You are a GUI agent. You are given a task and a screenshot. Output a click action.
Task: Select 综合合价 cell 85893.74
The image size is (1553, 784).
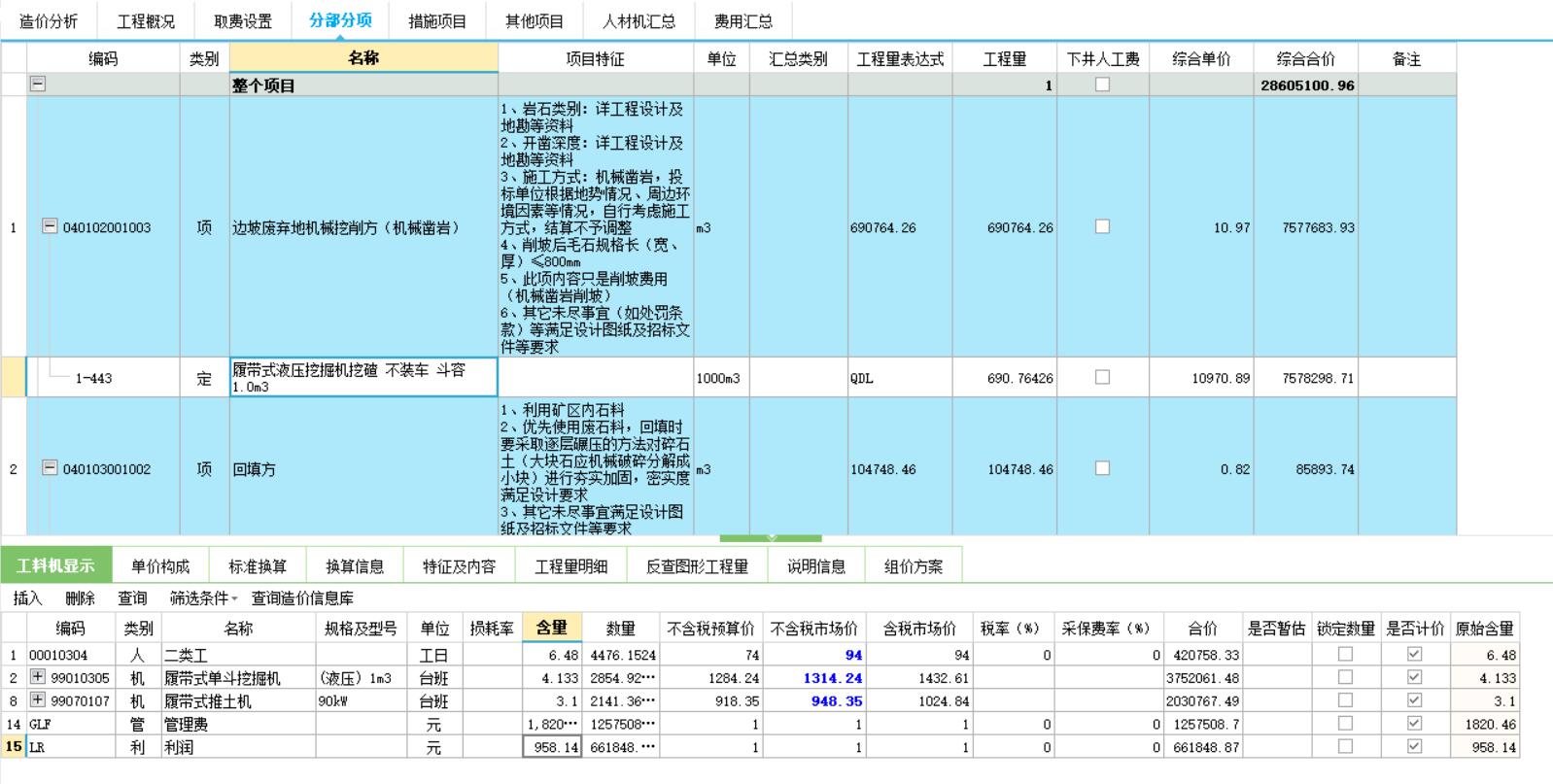[x=1305, y=468]
